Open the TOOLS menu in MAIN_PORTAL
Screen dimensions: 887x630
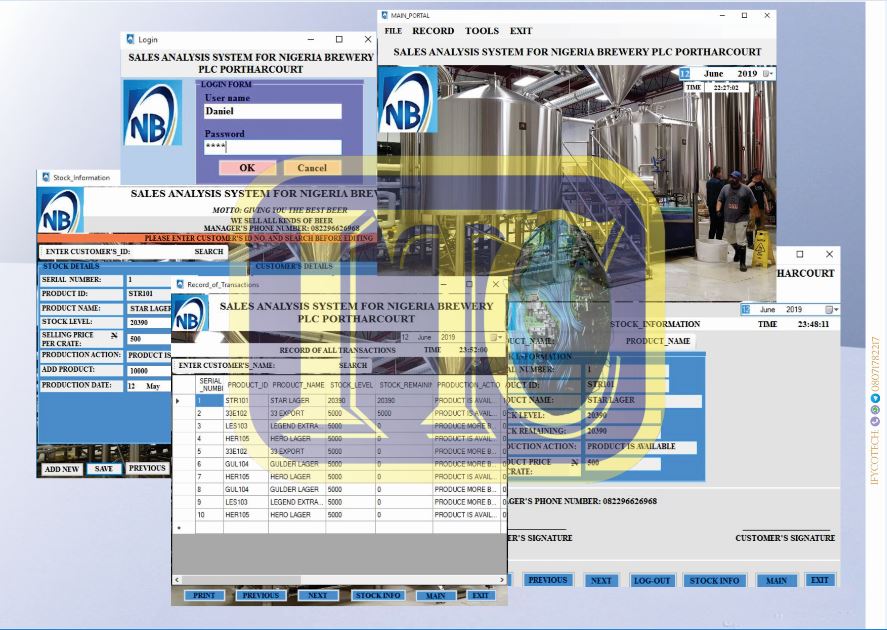pyautogui.click(x=482, y=31)
